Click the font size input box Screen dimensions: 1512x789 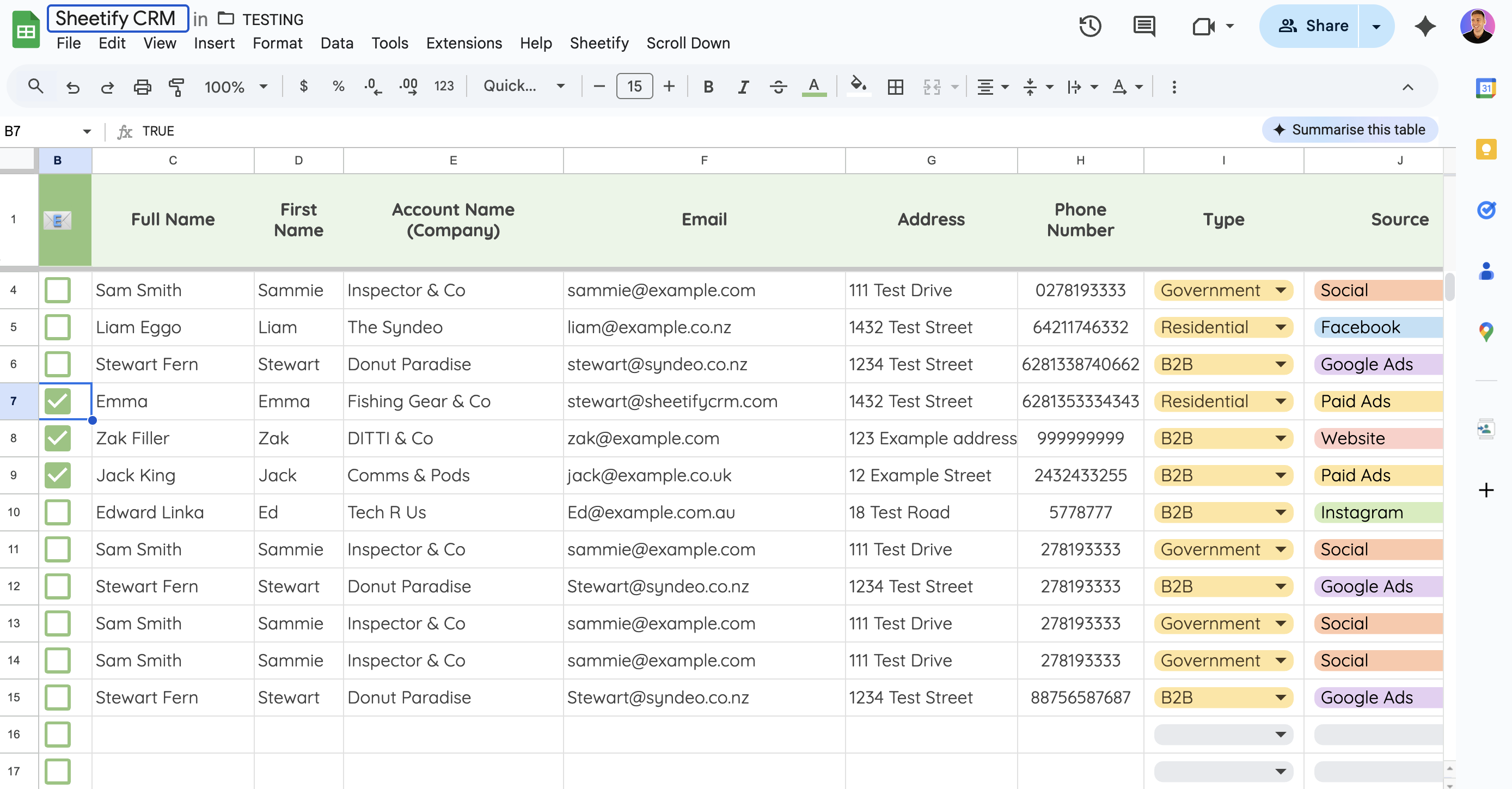tap(634, 86)
